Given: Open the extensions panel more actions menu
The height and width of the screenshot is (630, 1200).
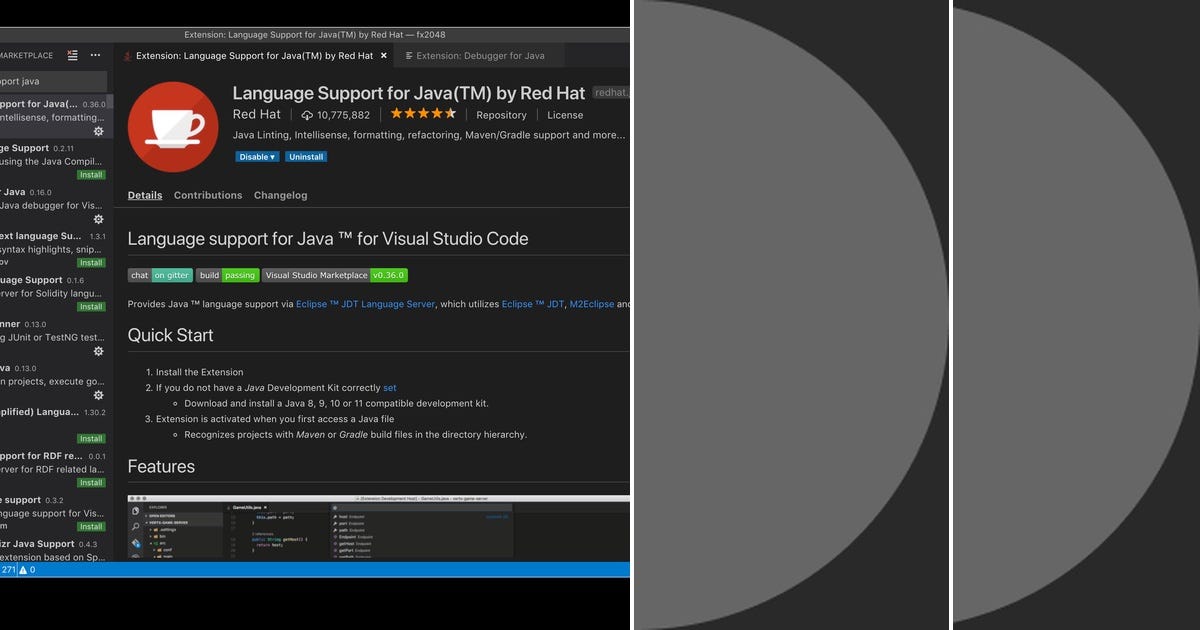Looking at the screenshot, I should pos(96,56).
